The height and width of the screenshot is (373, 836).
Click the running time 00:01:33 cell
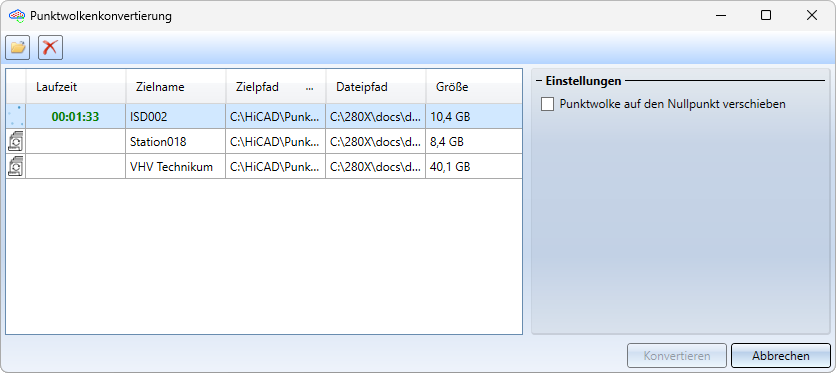(76, 117)
